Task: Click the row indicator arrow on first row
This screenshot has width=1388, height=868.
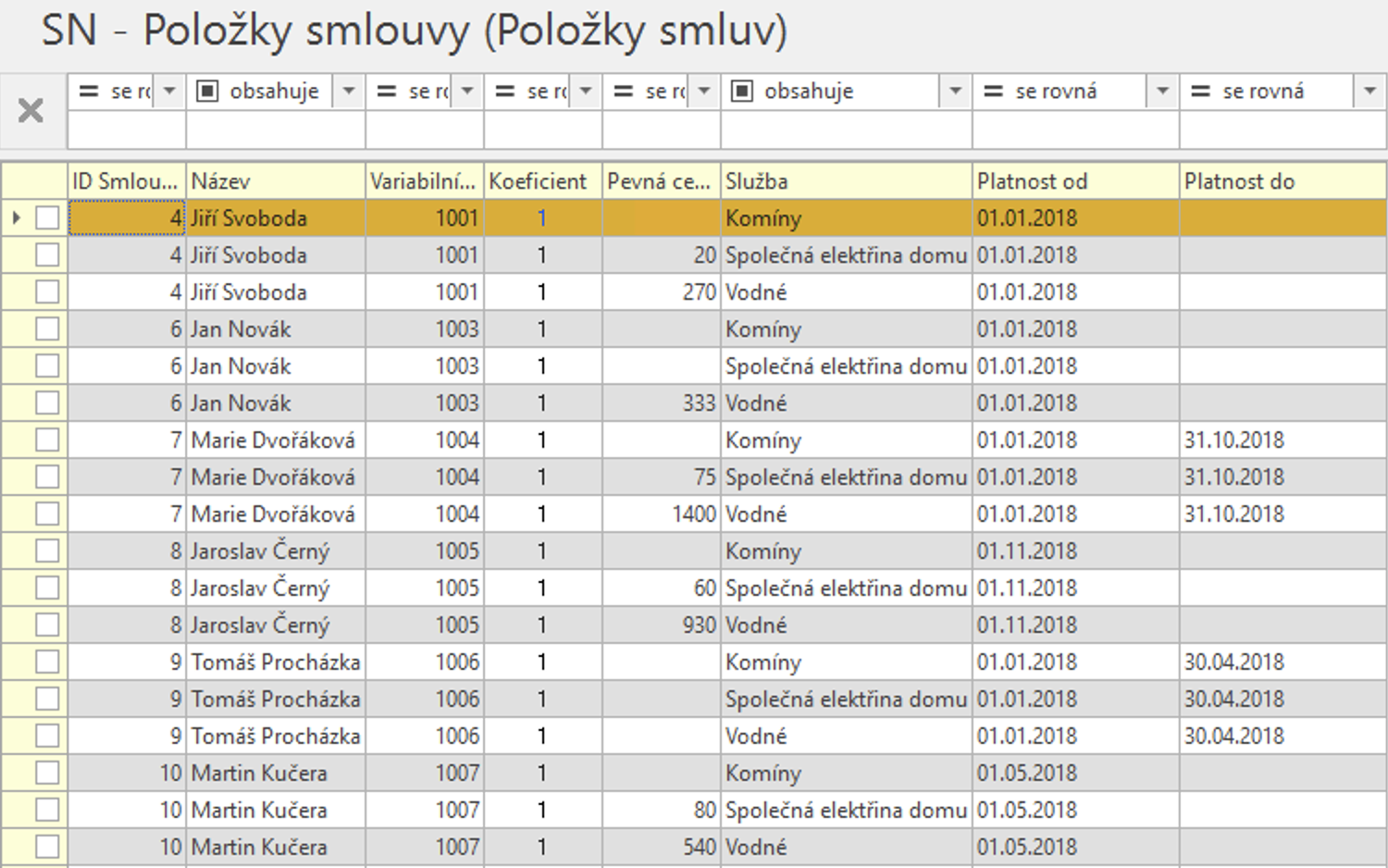Action: 17,218
